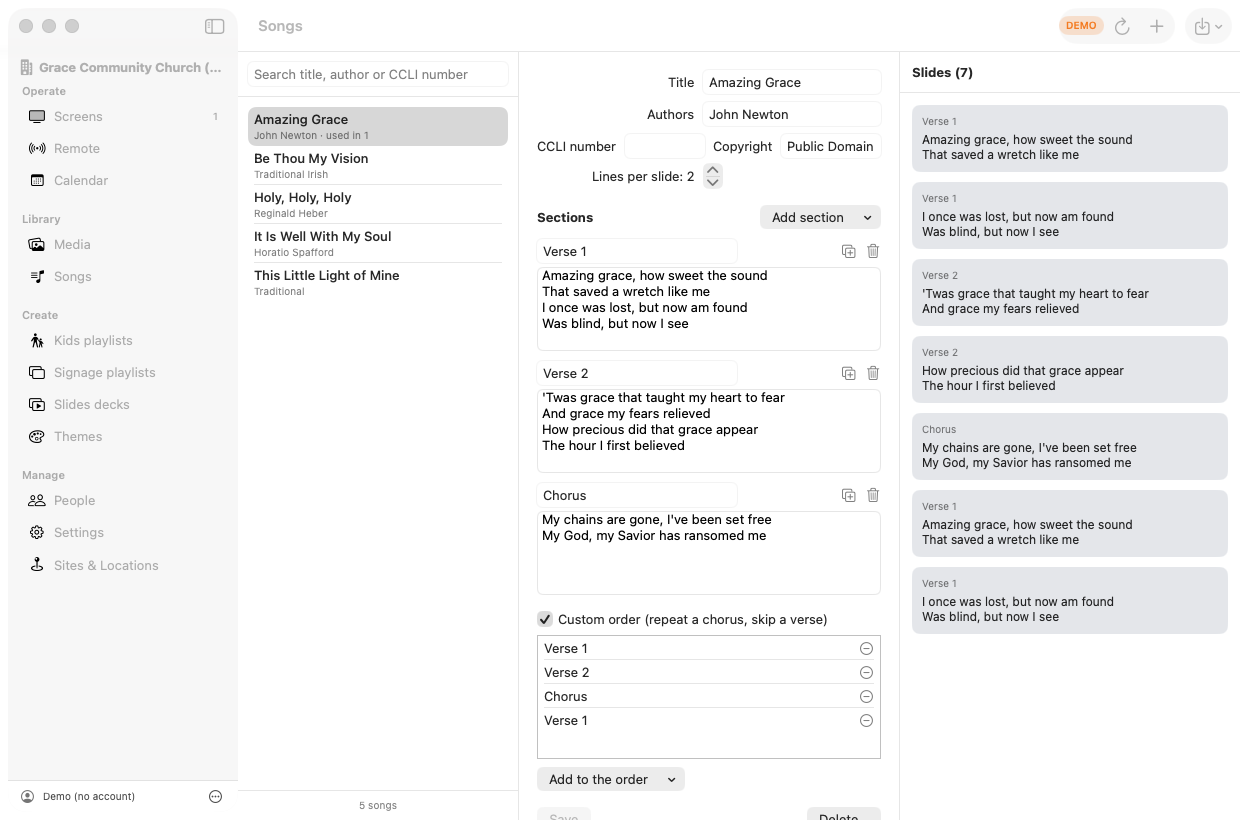Click the Slides decks icon
This screenshot has height=820, width=1240.
point(37,404)
